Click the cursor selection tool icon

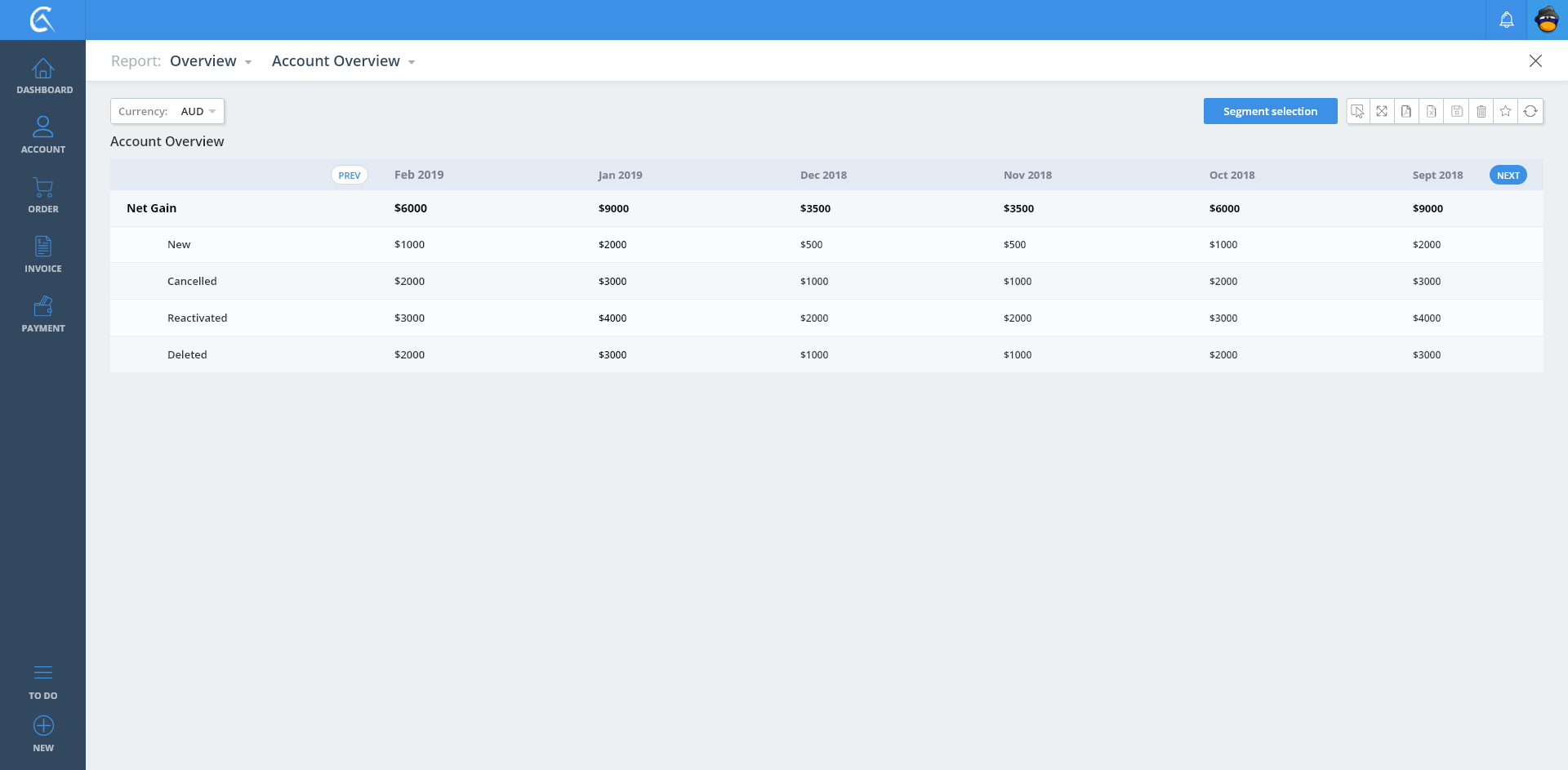pos(1357,111)
